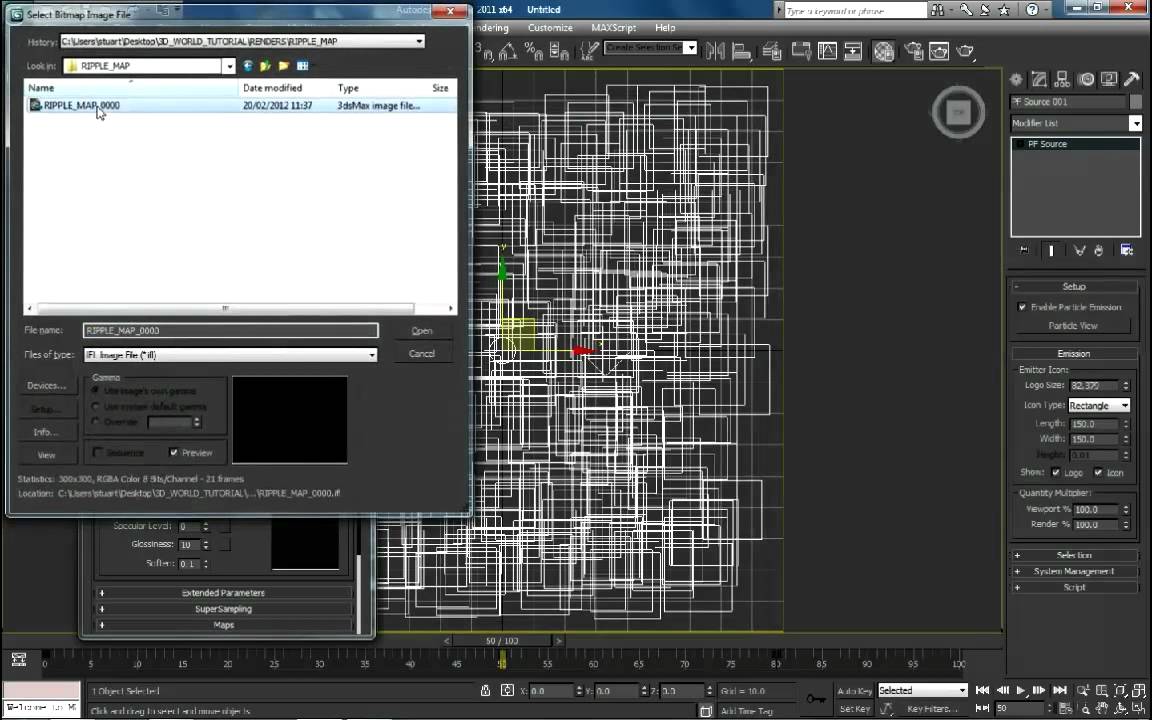
Task: Click the File name input field
Action: [231, 331]
